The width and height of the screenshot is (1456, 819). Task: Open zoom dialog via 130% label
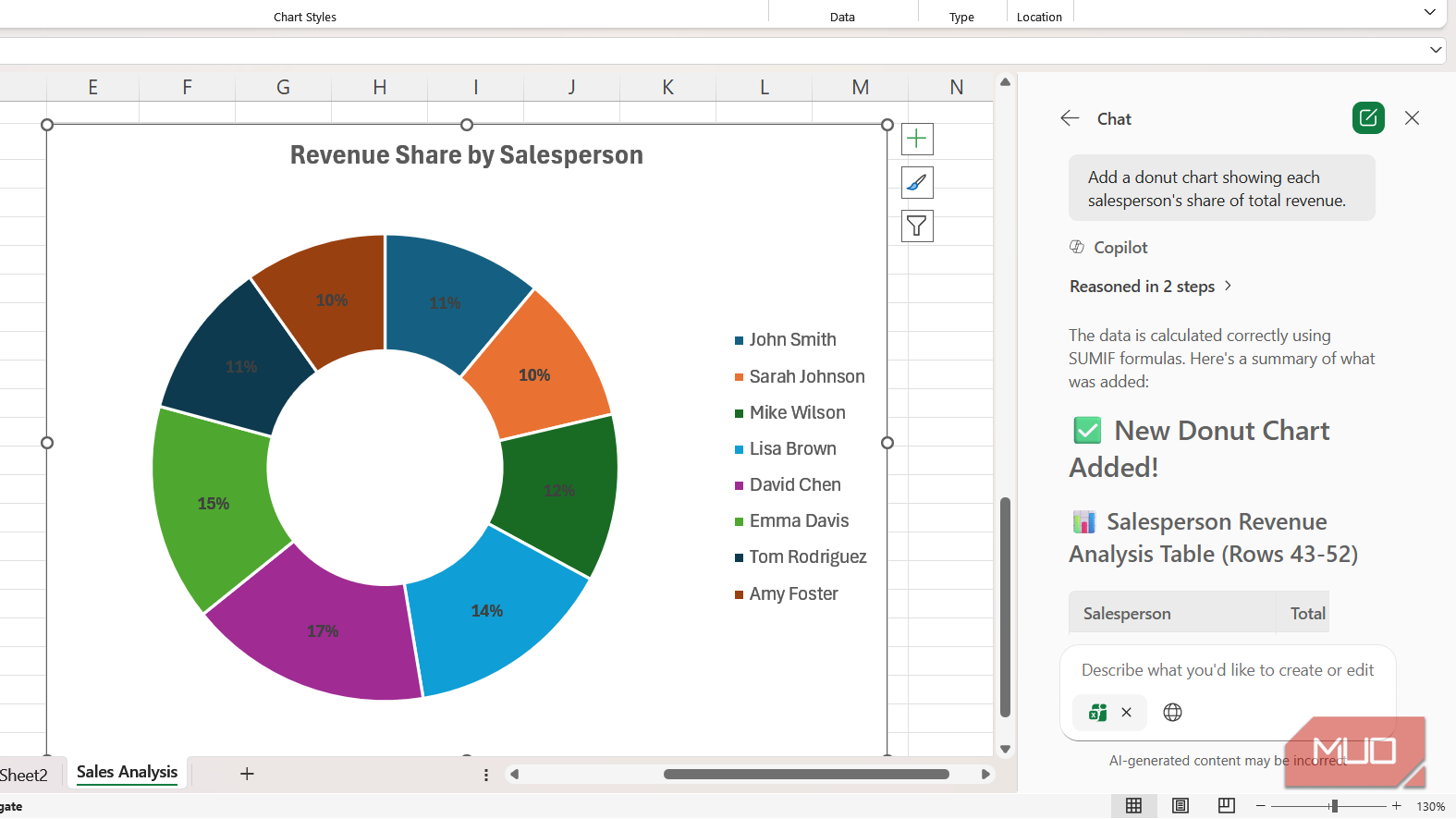coord(1430,806)
